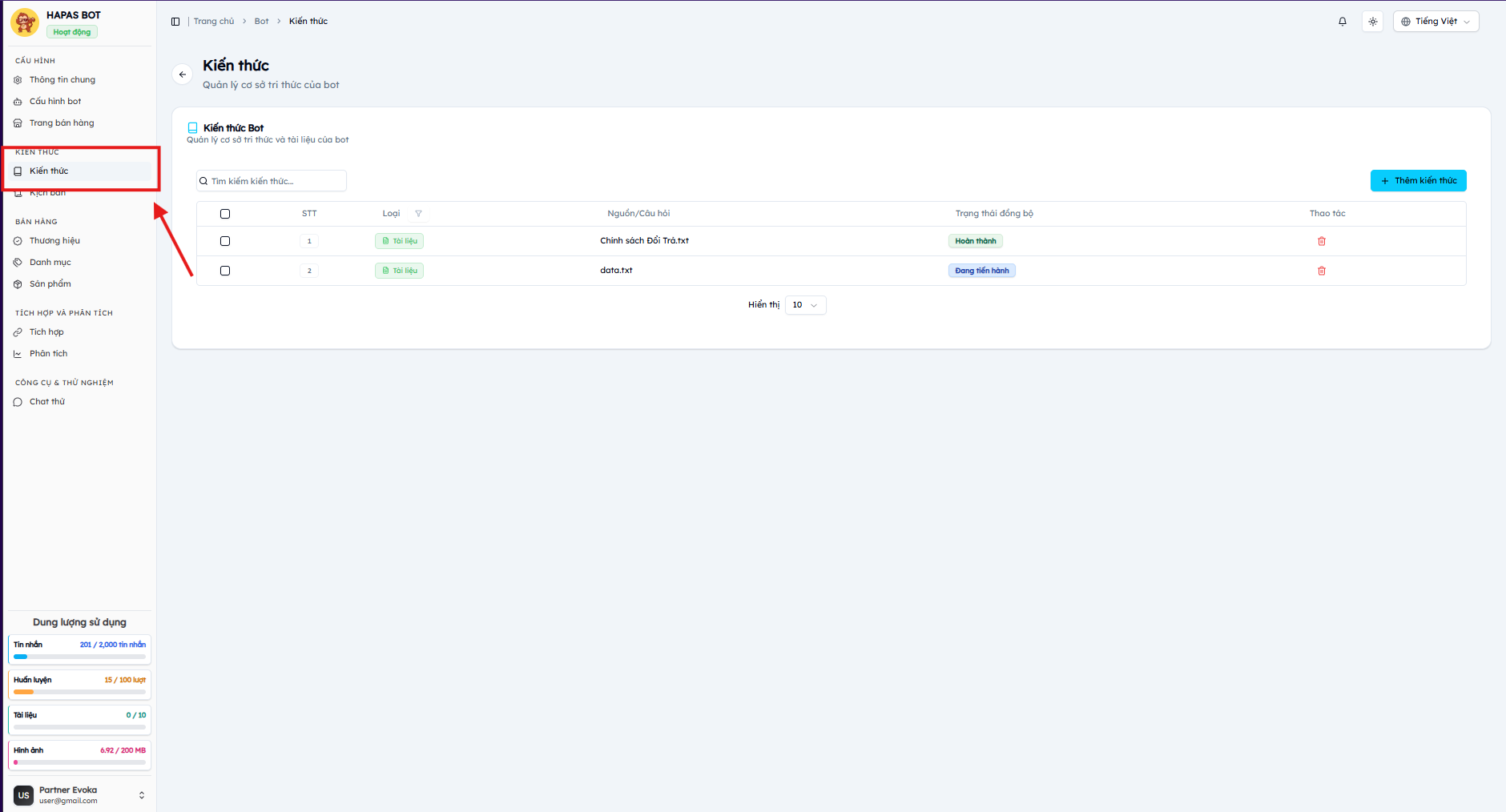
Task: Click the HAPAS BOT monkey avatar logo
Action: (x=25, y=22)
